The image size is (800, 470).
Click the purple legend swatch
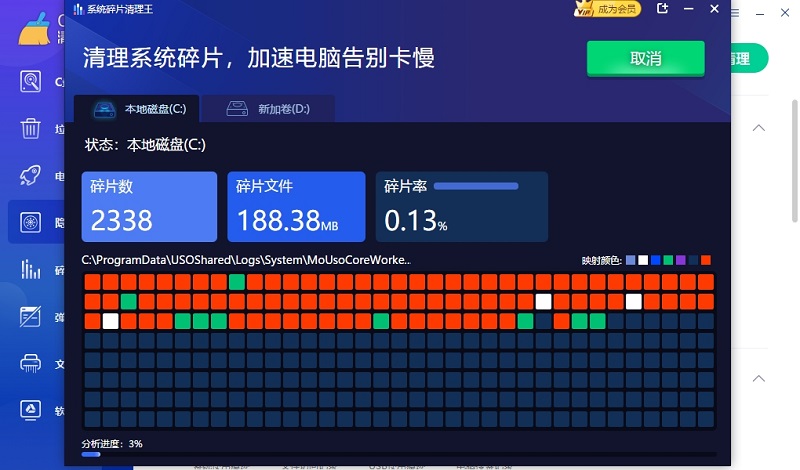681,260
